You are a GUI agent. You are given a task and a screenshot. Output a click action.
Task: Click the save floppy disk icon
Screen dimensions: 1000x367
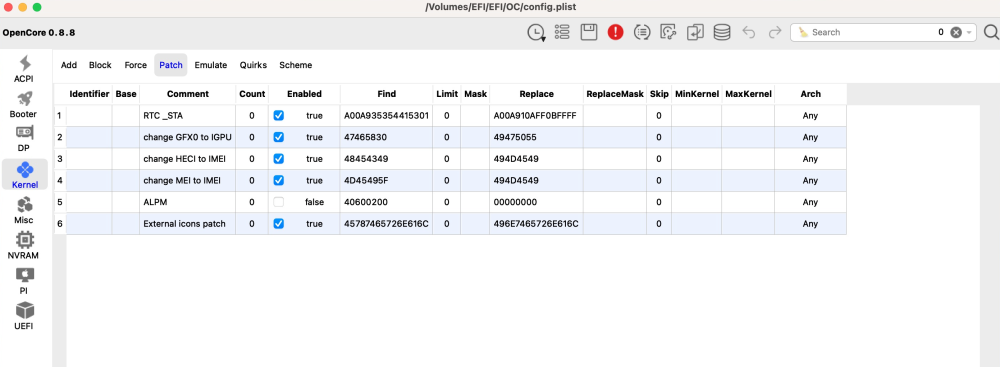(x=589, y=32)
